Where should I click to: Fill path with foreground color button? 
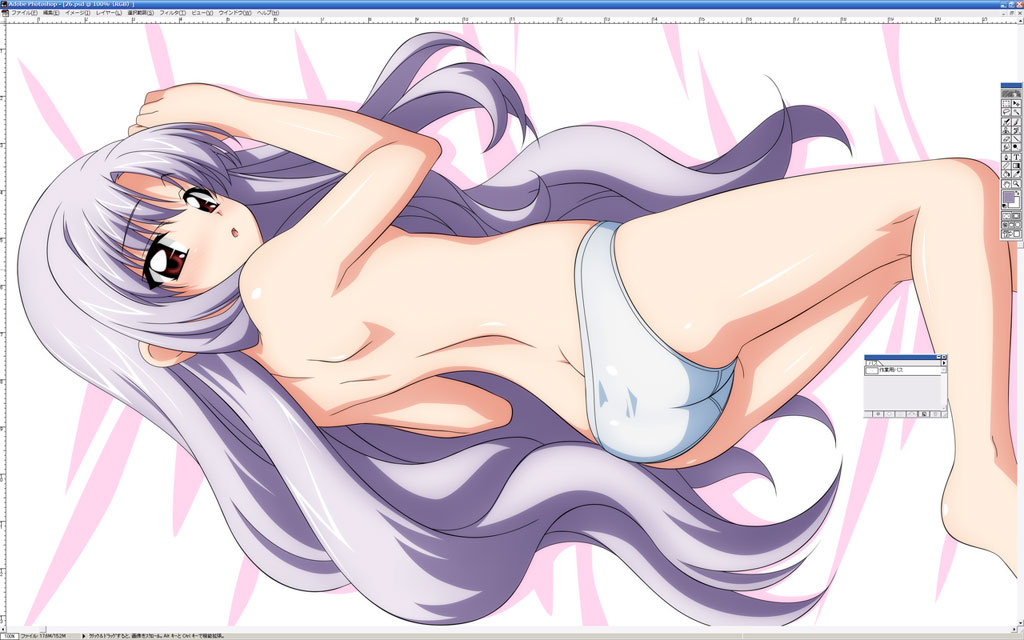pyautogui.click(x=878, y=414)
